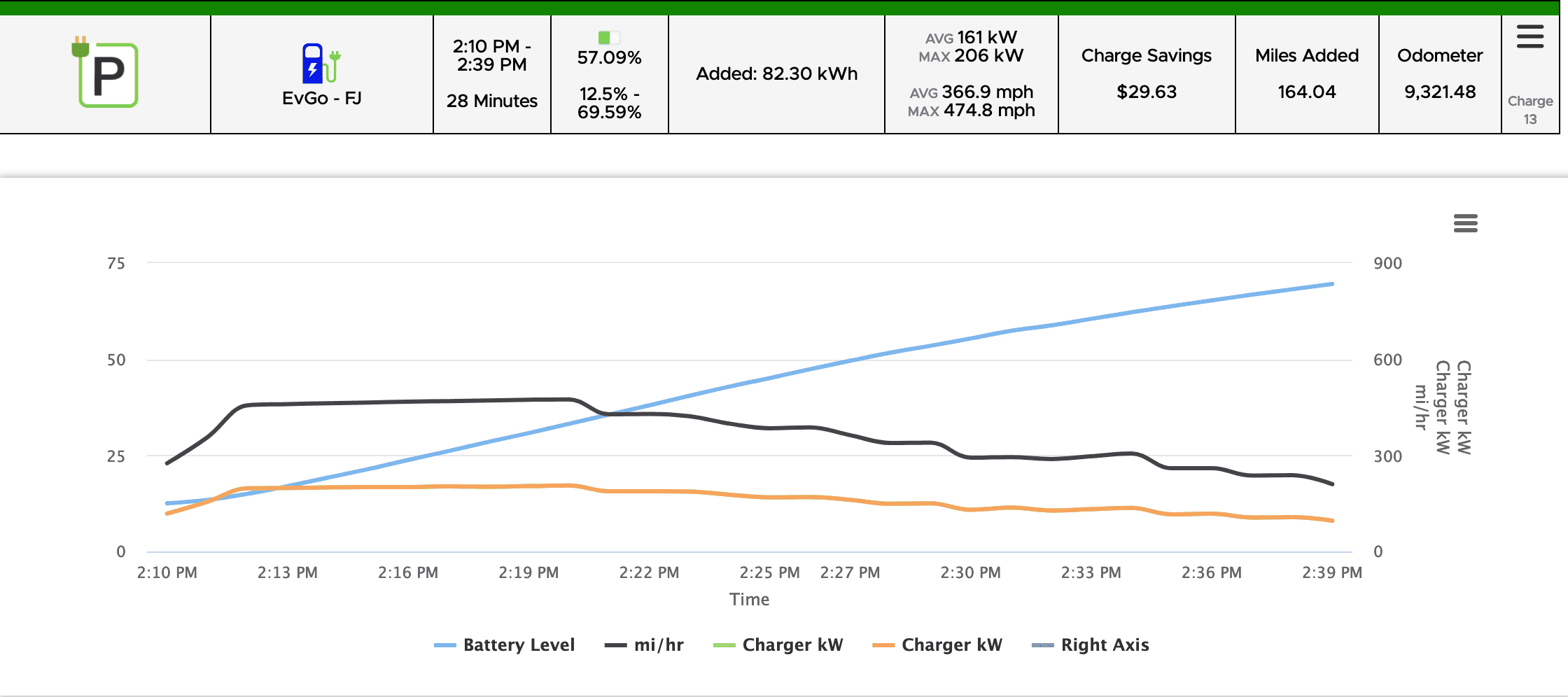Click the Added: 82.30 kWh text
Screen dimensions: 1568x697
(x=776, y=73)
